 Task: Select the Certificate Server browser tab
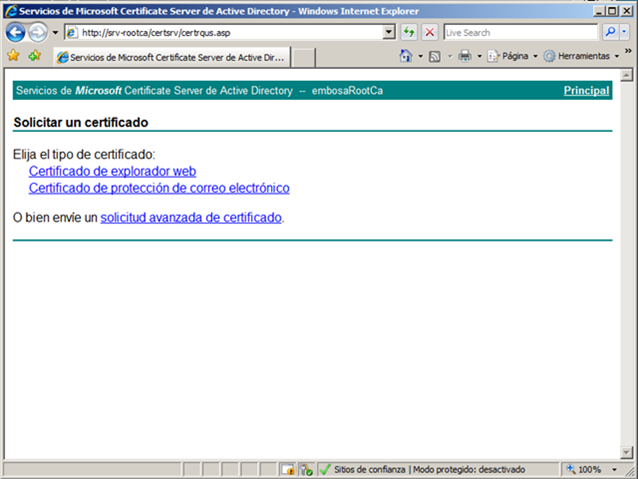coord(170,56)
